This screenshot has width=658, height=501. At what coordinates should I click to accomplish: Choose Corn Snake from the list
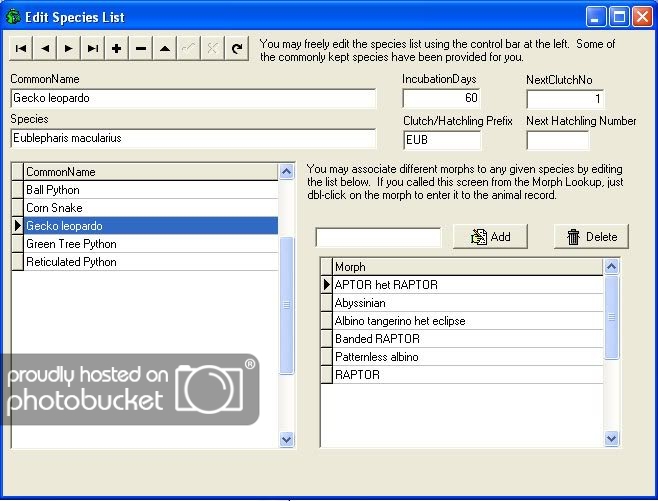pyautogui.click(x=150, y=208)
